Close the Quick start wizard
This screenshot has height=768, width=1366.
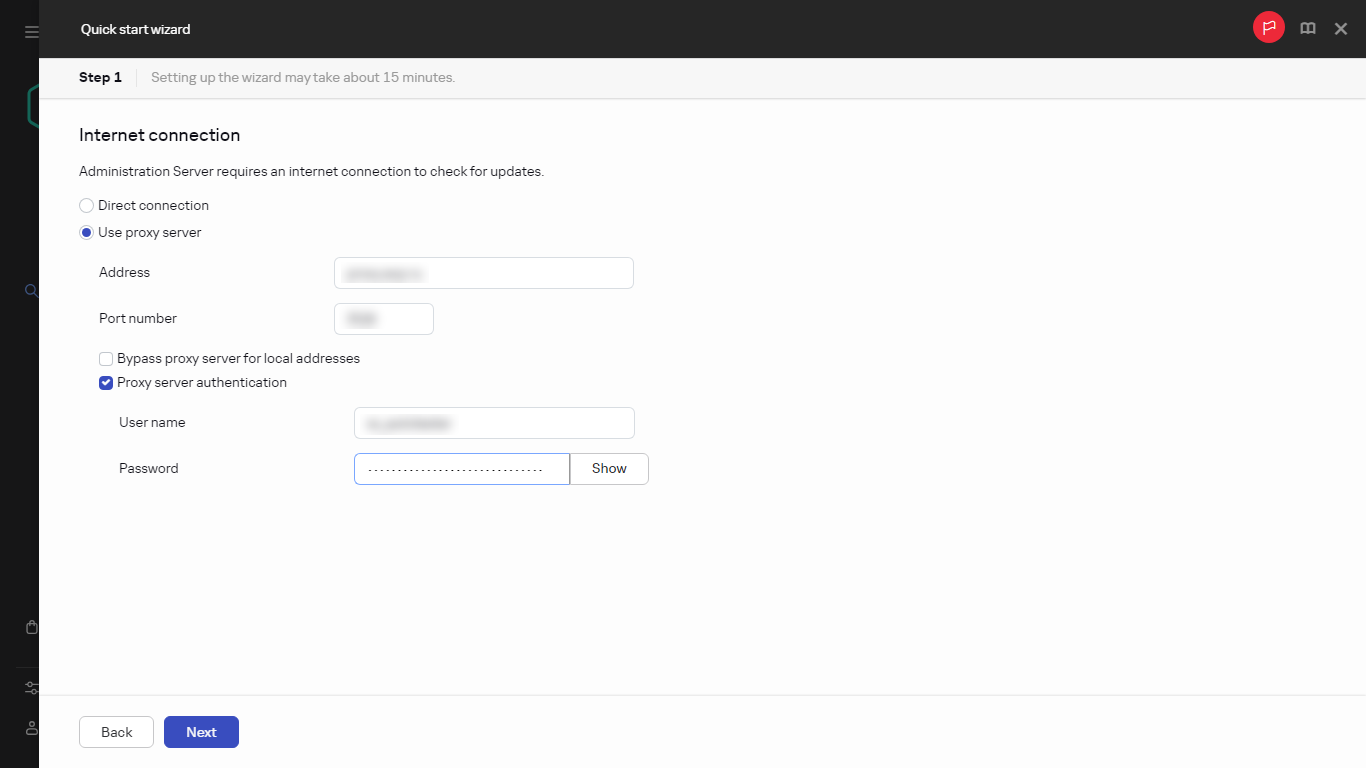coord(1341,28)
